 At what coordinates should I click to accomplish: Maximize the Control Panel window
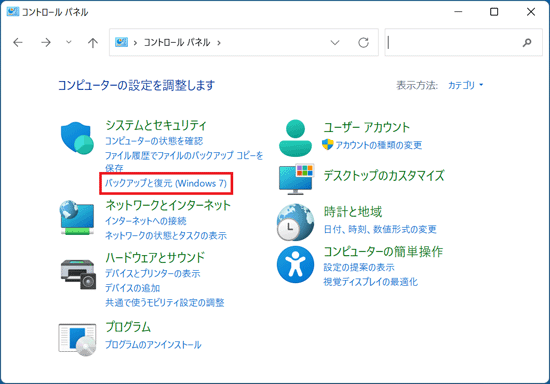click(494, 12)
